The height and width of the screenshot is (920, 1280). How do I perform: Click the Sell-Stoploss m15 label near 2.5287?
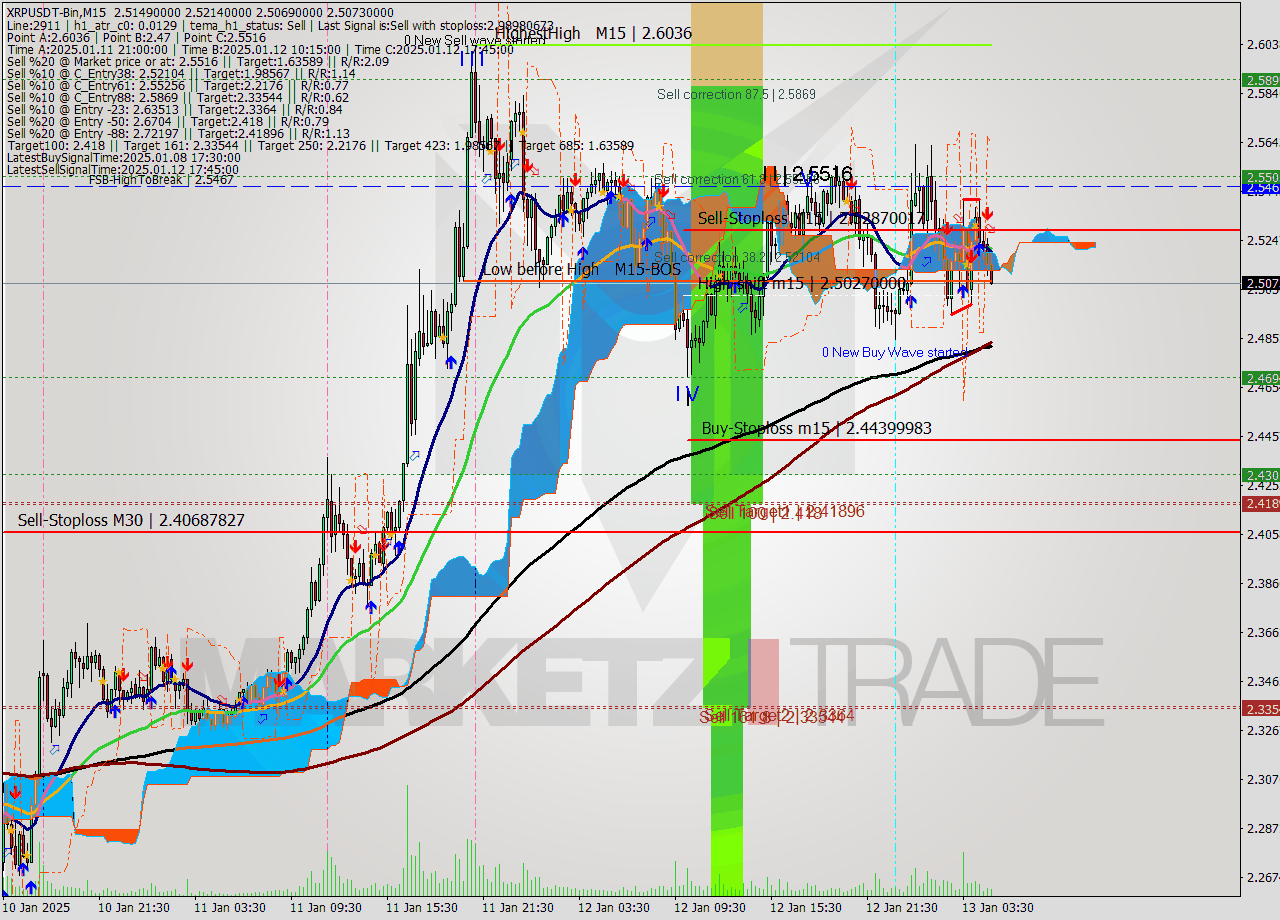tap(811, 217)
